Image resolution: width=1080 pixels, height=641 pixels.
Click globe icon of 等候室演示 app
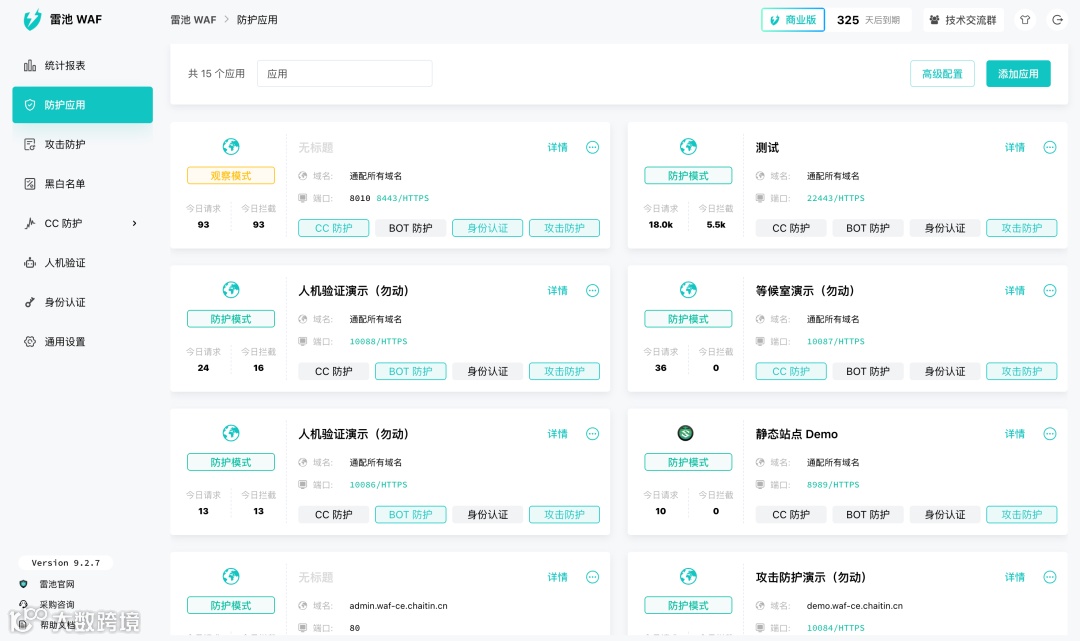688,289
